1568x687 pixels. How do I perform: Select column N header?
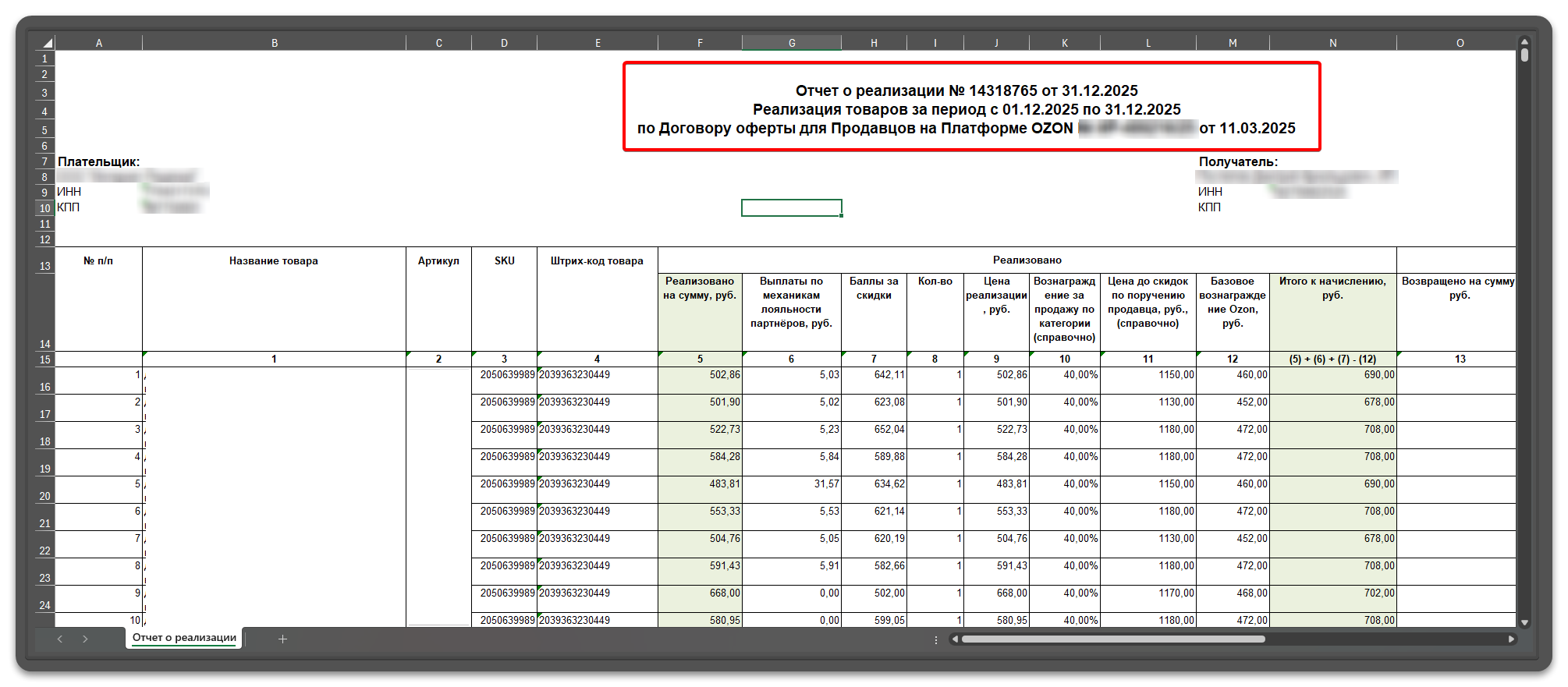[x=1332, y=43]
